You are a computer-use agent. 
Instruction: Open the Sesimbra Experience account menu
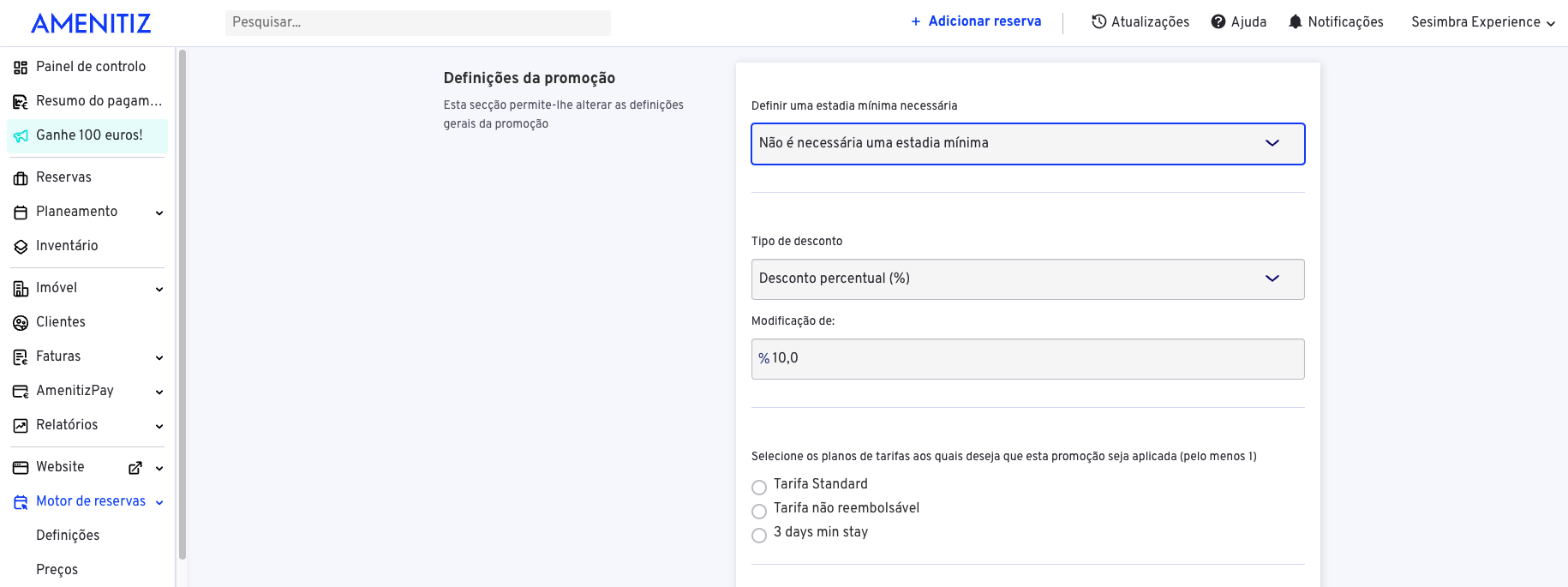(x=1483, y=22)
